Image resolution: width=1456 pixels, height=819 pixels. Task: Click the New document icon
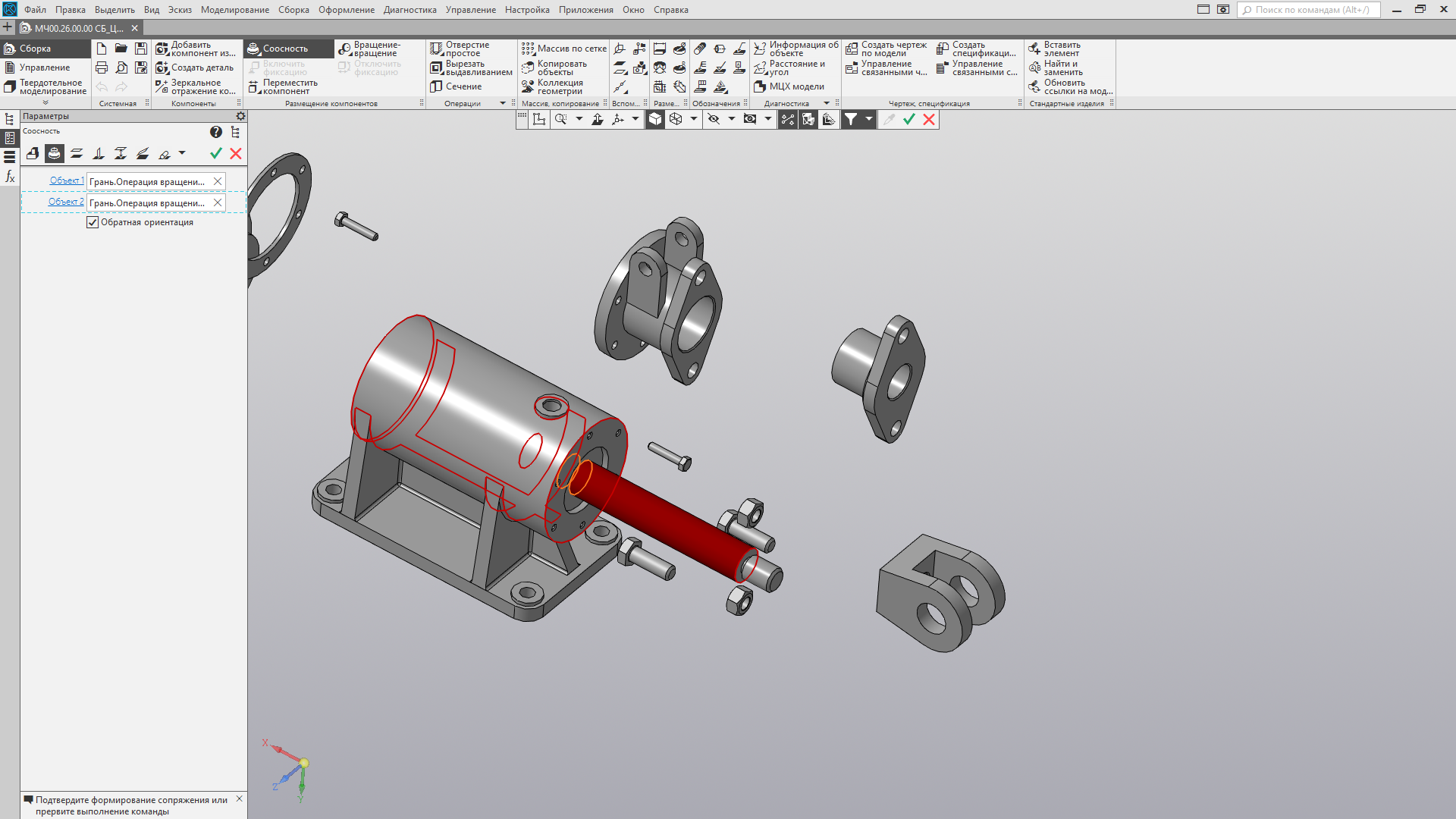(x=102, y=49)
